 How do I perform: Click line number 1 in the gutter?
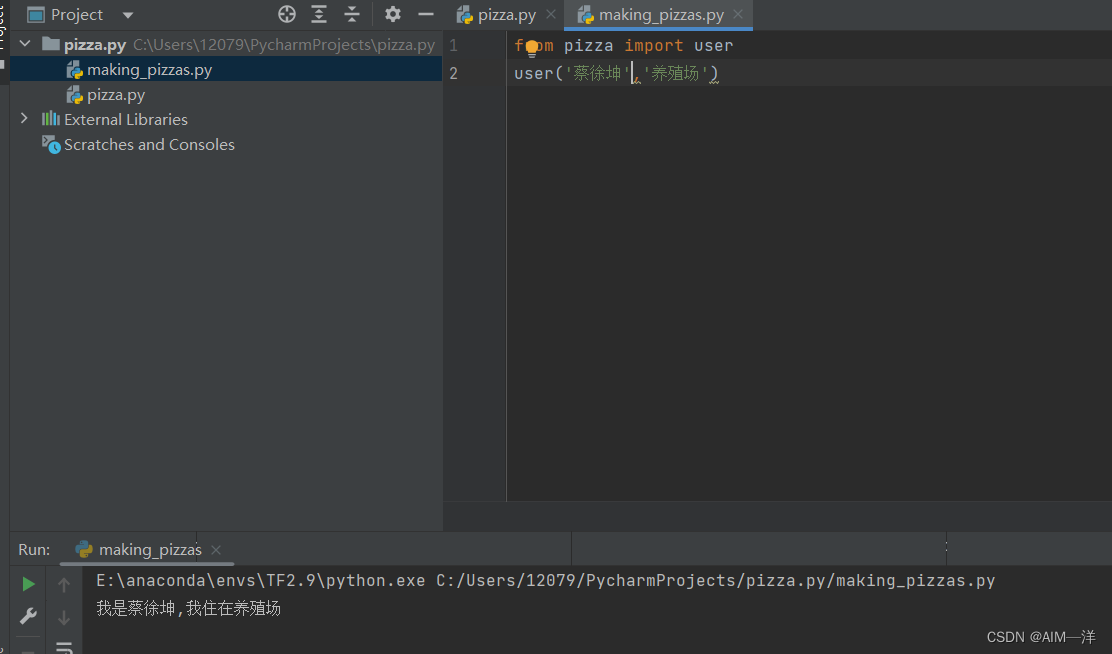pos(453,45)
